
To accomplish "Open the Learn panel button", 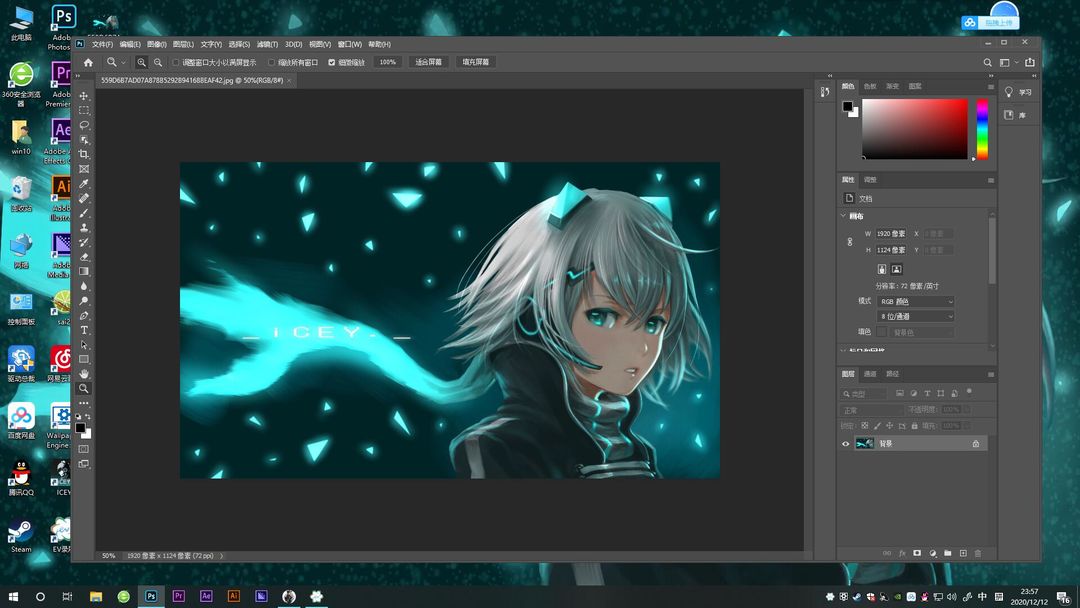I will coord(1017,92).
